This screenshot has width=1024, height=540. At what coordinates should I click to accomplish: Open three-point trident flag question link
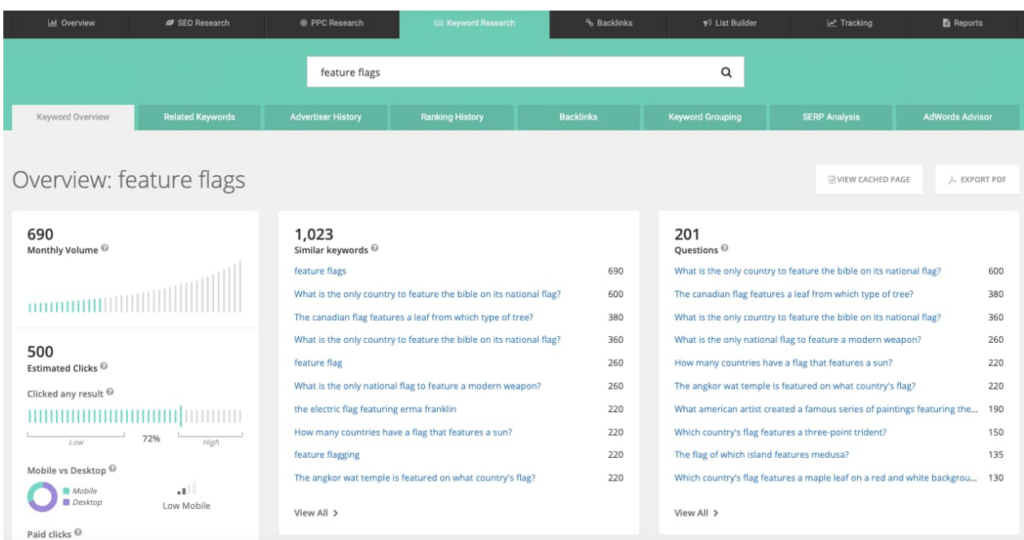coord(780,432)
